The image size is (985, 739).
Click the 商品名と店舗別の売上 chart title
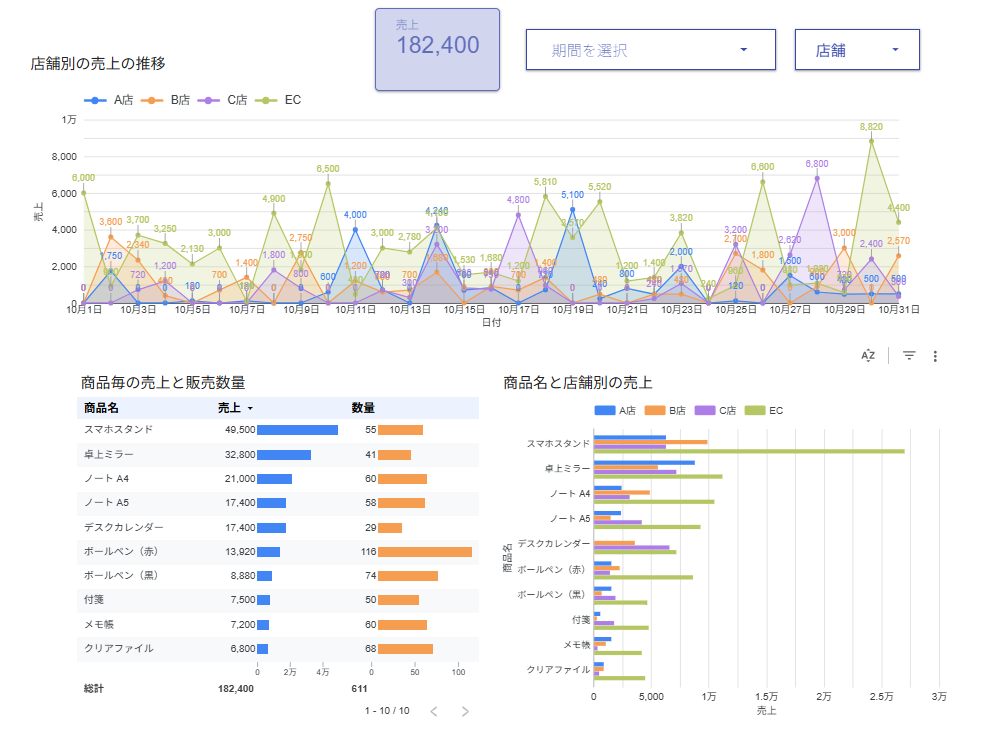tap(577, 382)
